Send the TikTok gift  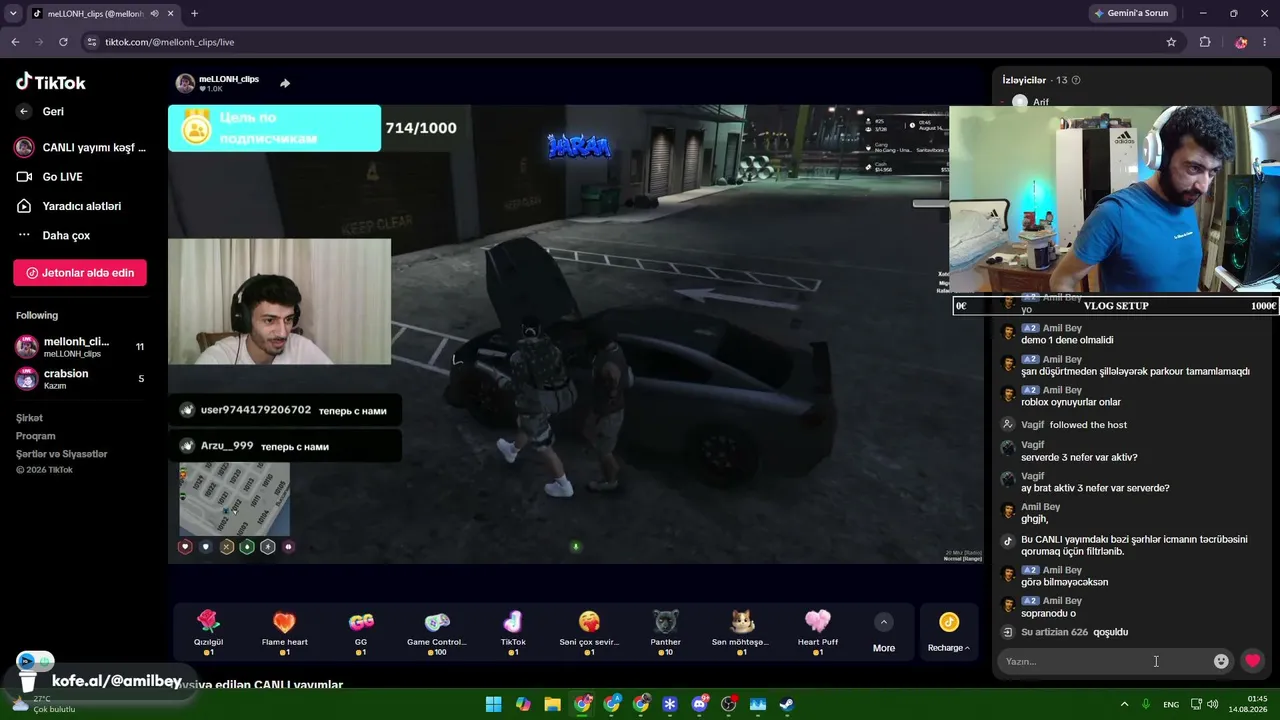tap(513, 632)
